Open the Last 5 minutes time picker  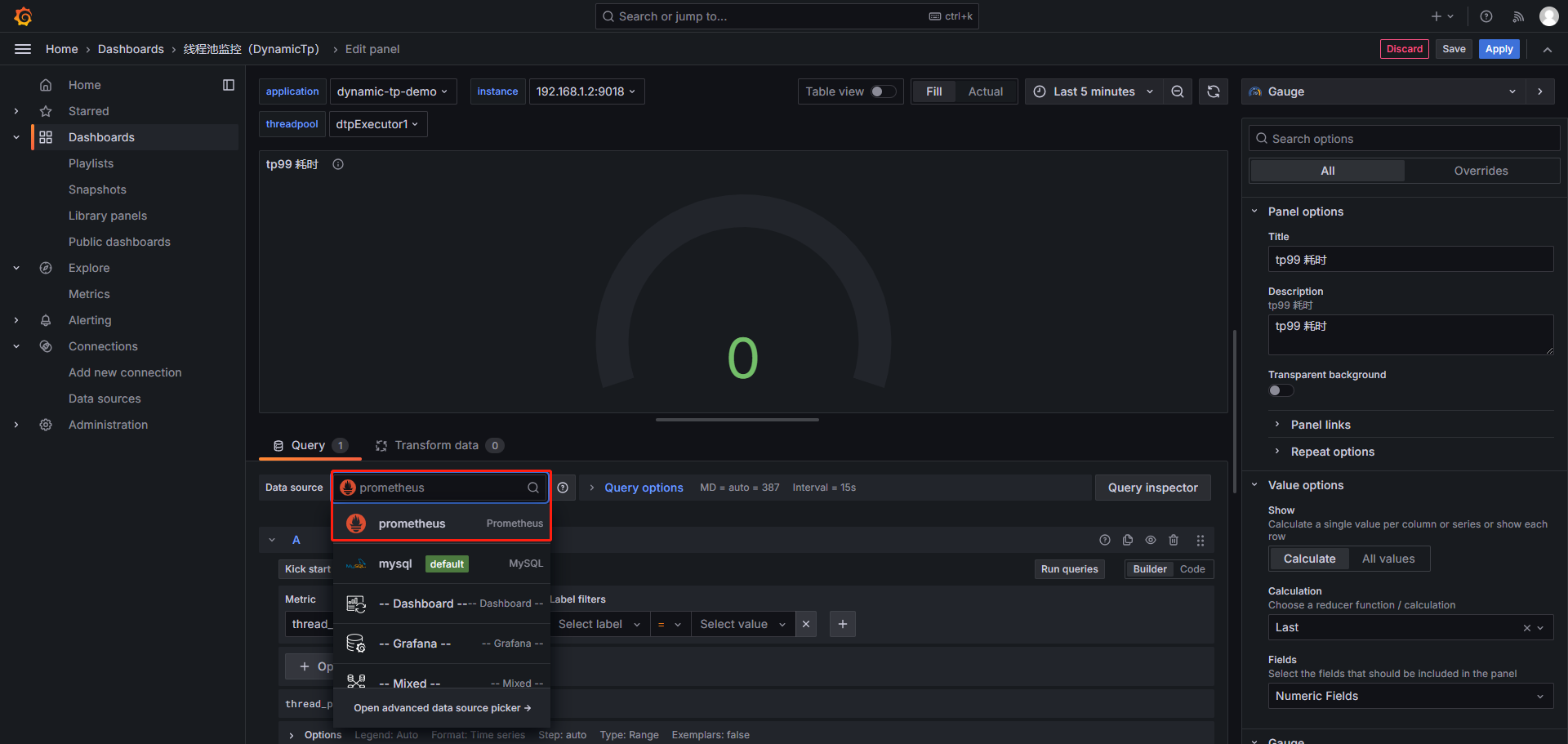coord(1094,91)
